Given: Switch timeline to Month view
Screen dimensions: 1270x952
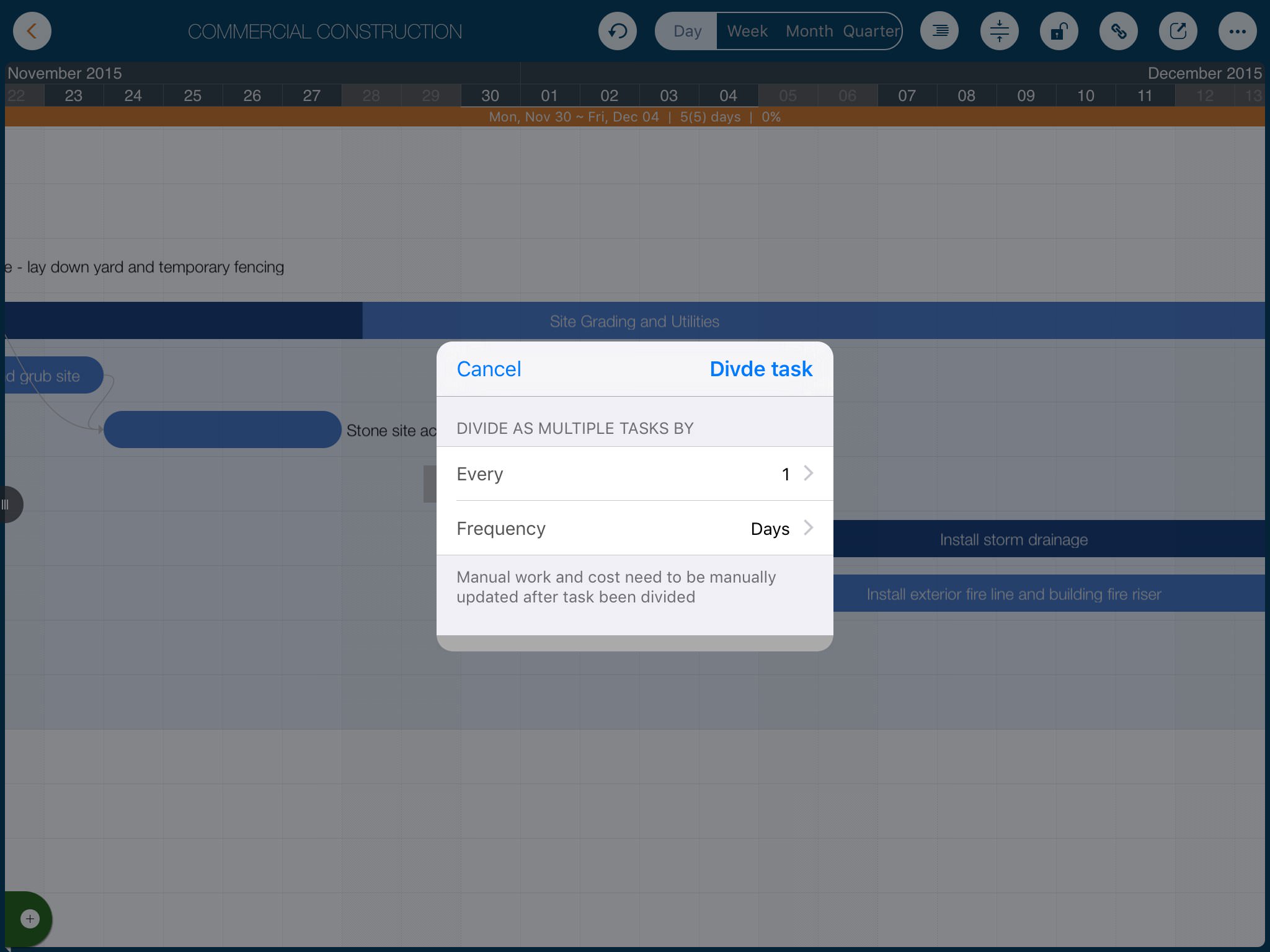Looking at the screenshot, I should point(809,31).
